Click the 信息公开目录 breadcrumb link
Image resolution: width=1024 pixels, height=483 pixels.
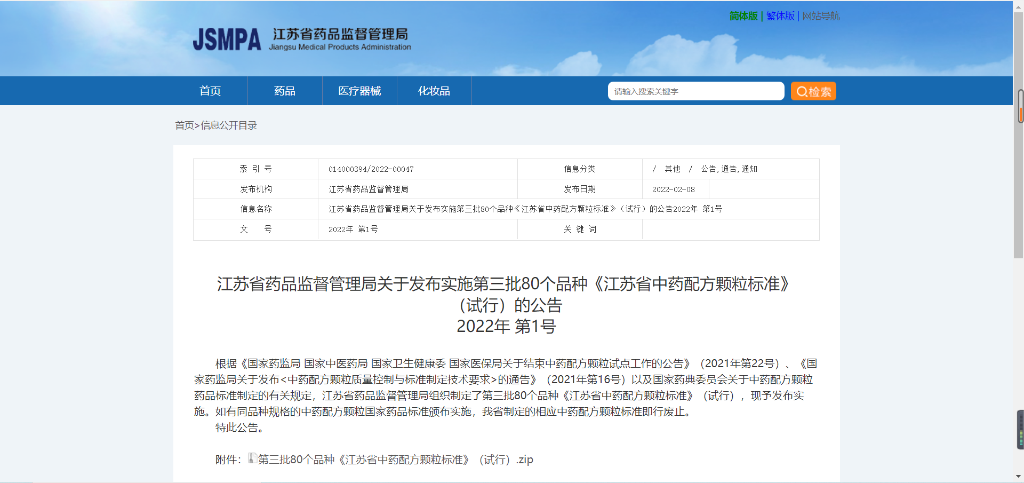pyautogui.click(x=229, y=125)
